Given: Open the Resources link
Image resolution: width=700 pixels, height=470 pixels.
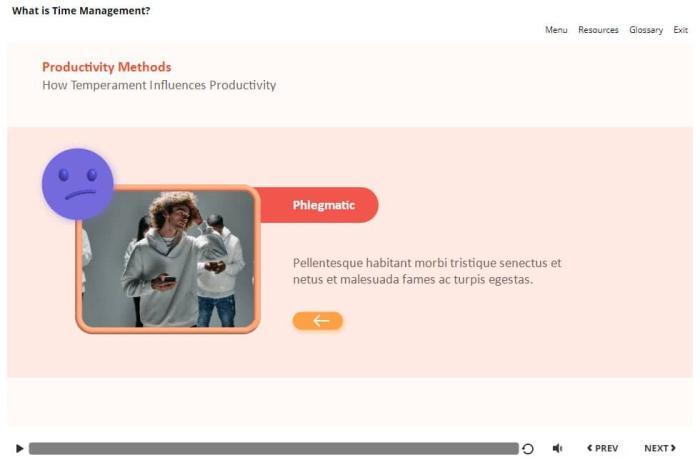Looking at the screenshot, I should point(598,30).
